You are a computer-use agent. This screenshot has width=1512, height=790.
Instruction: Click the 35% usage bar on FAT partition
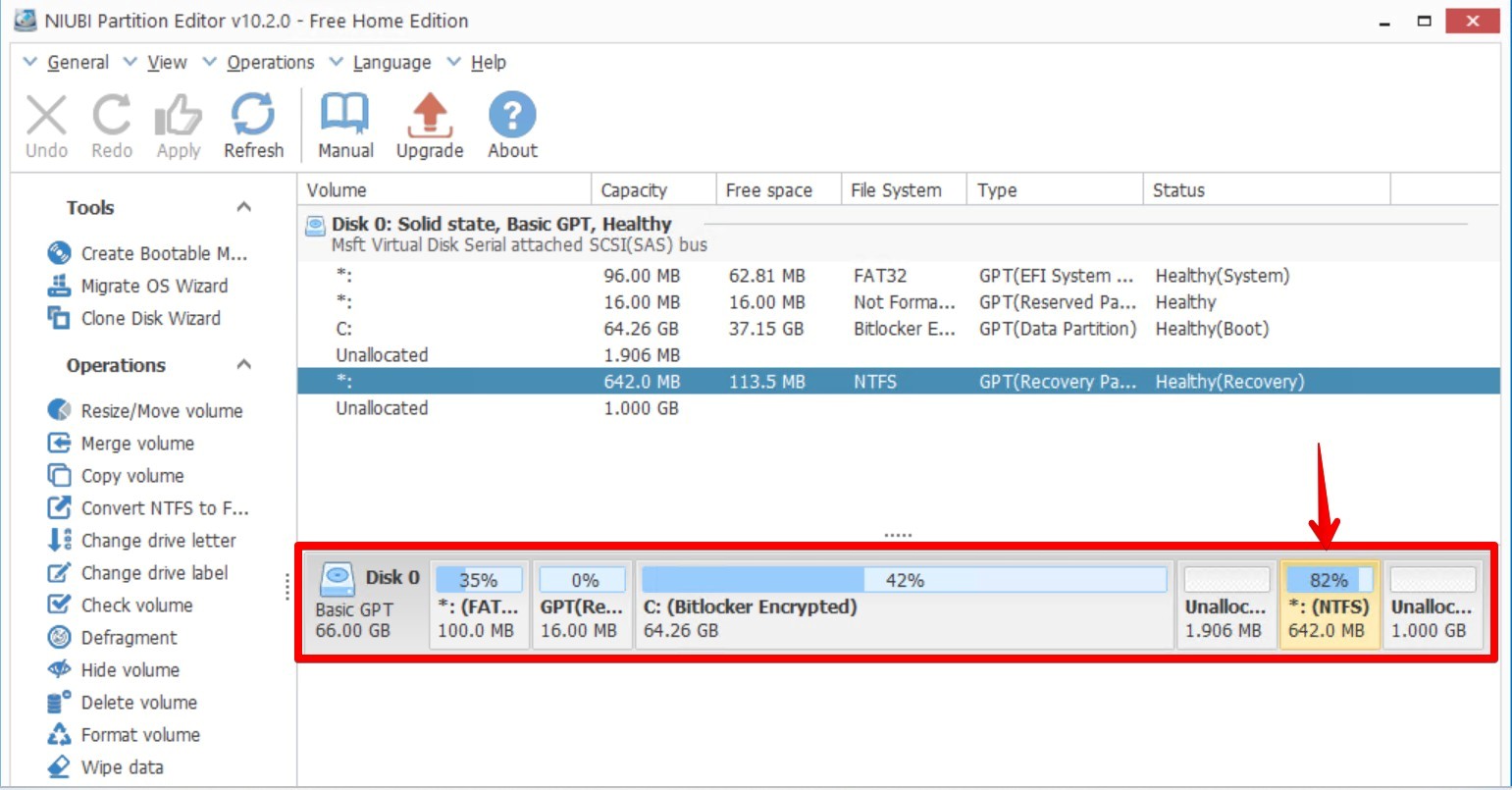(x=479, y=580)
